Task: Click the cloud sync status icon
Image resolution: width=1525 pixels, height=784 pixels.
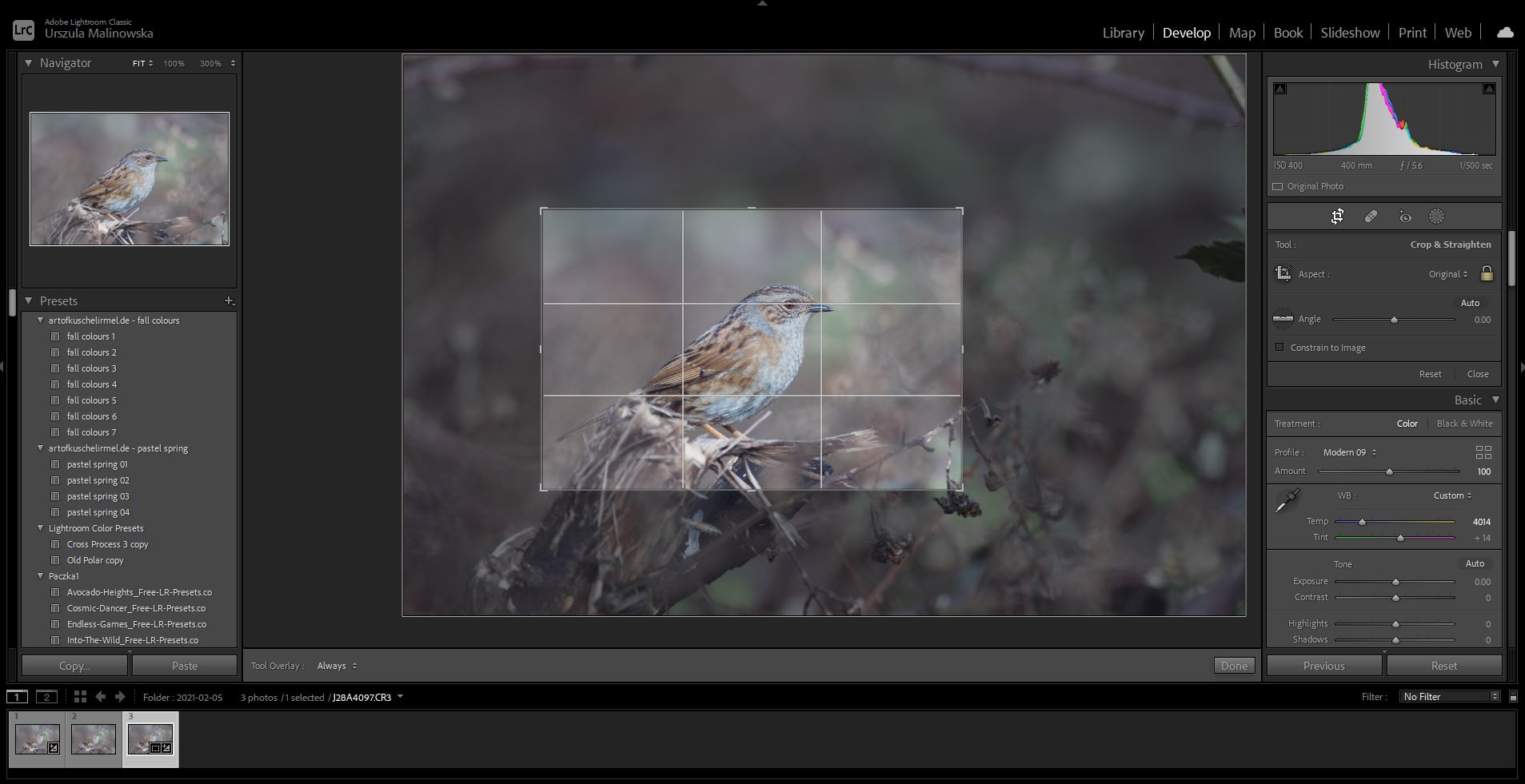Action: pos(1505,33)
